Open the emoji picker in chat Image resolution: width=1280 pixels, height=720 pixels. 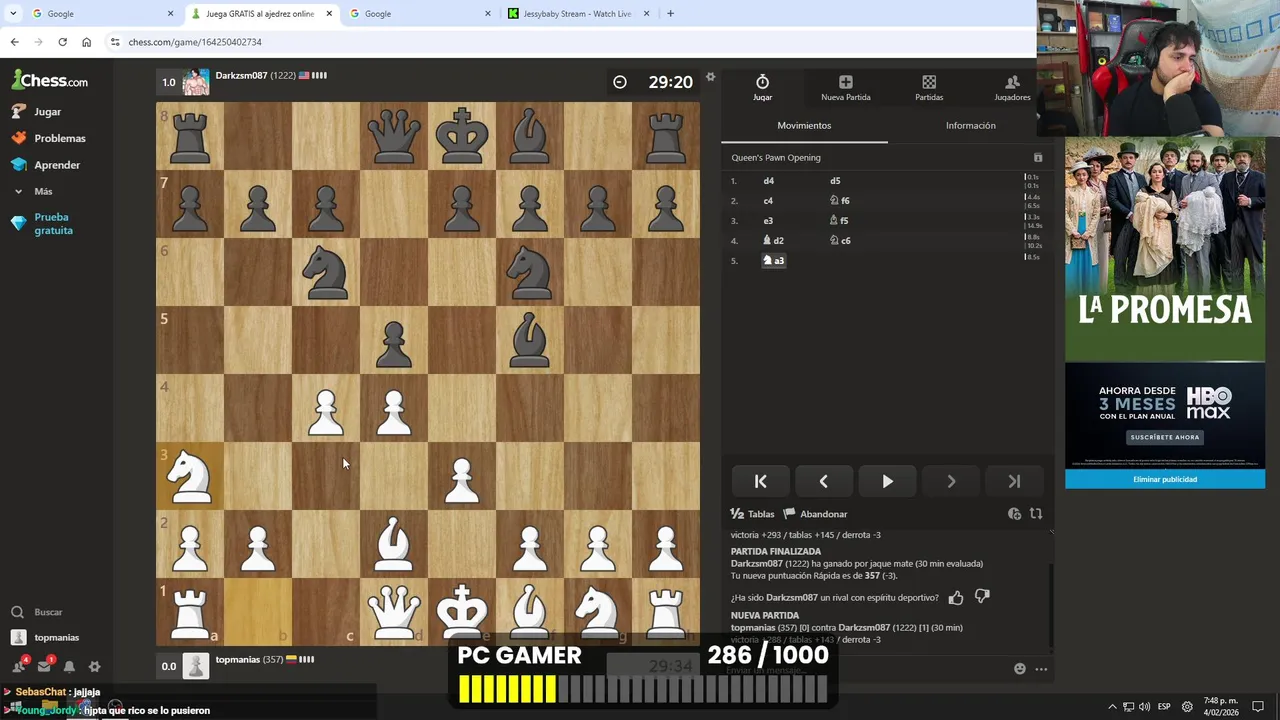click(1019, 669)
